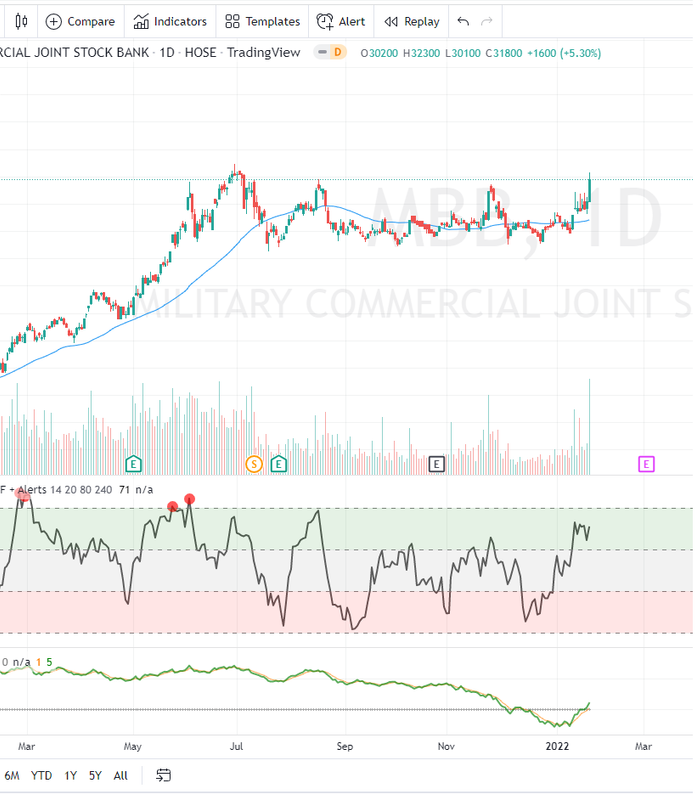Viewport: 696px width, 800px height.
Task: Select the All time range
Action: pos(121,776)
